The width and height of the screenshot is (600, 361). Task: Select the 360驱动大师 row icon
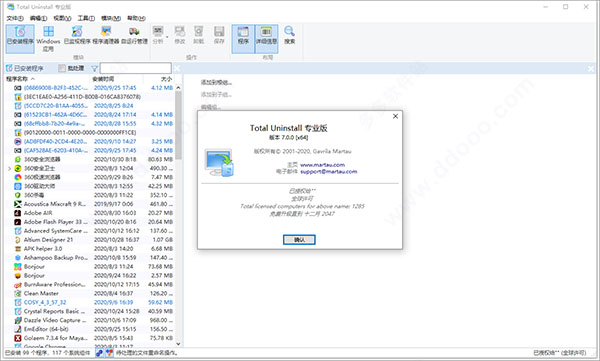click(18, 186)
